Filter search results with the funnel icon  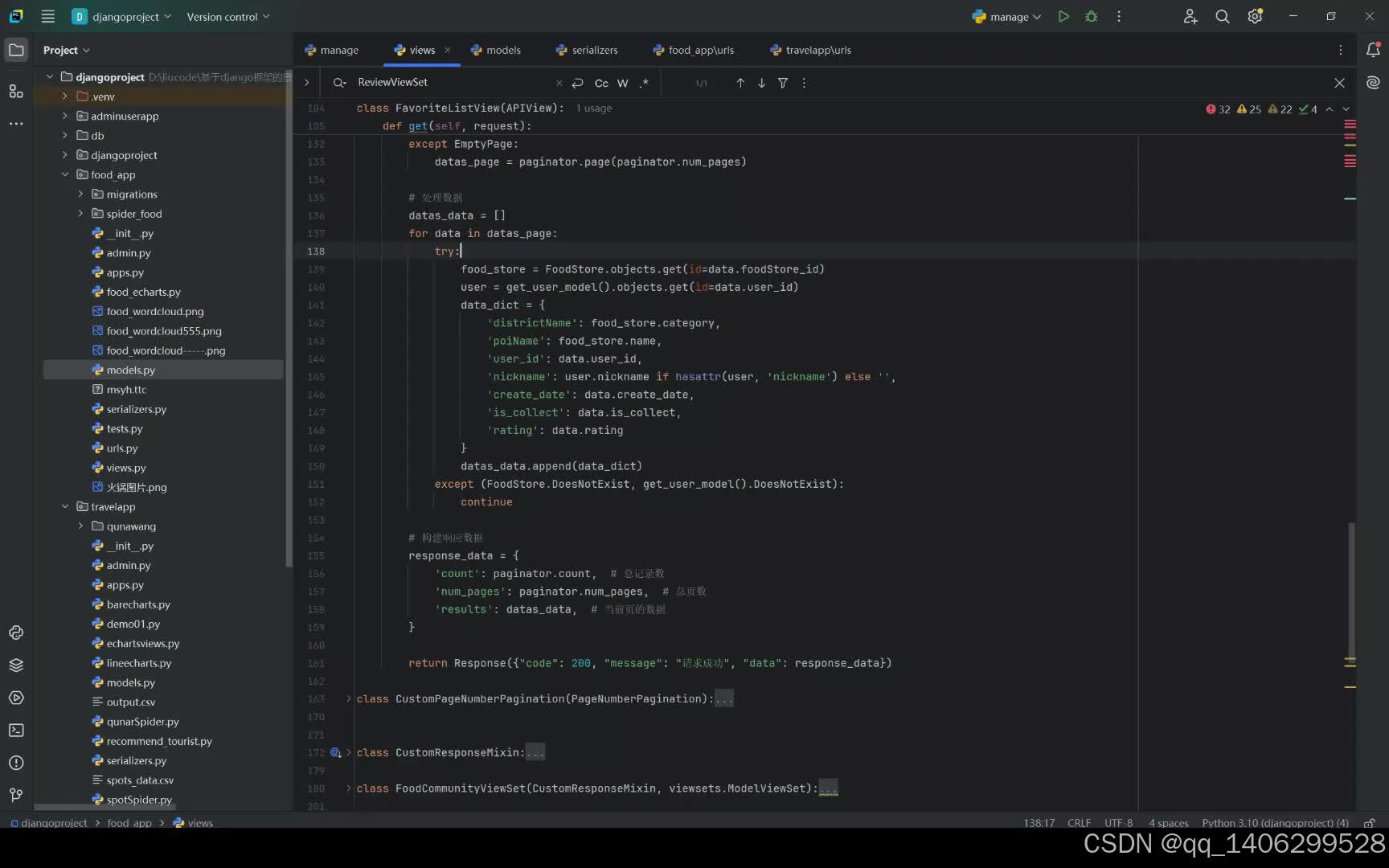[x=783, y=83]
